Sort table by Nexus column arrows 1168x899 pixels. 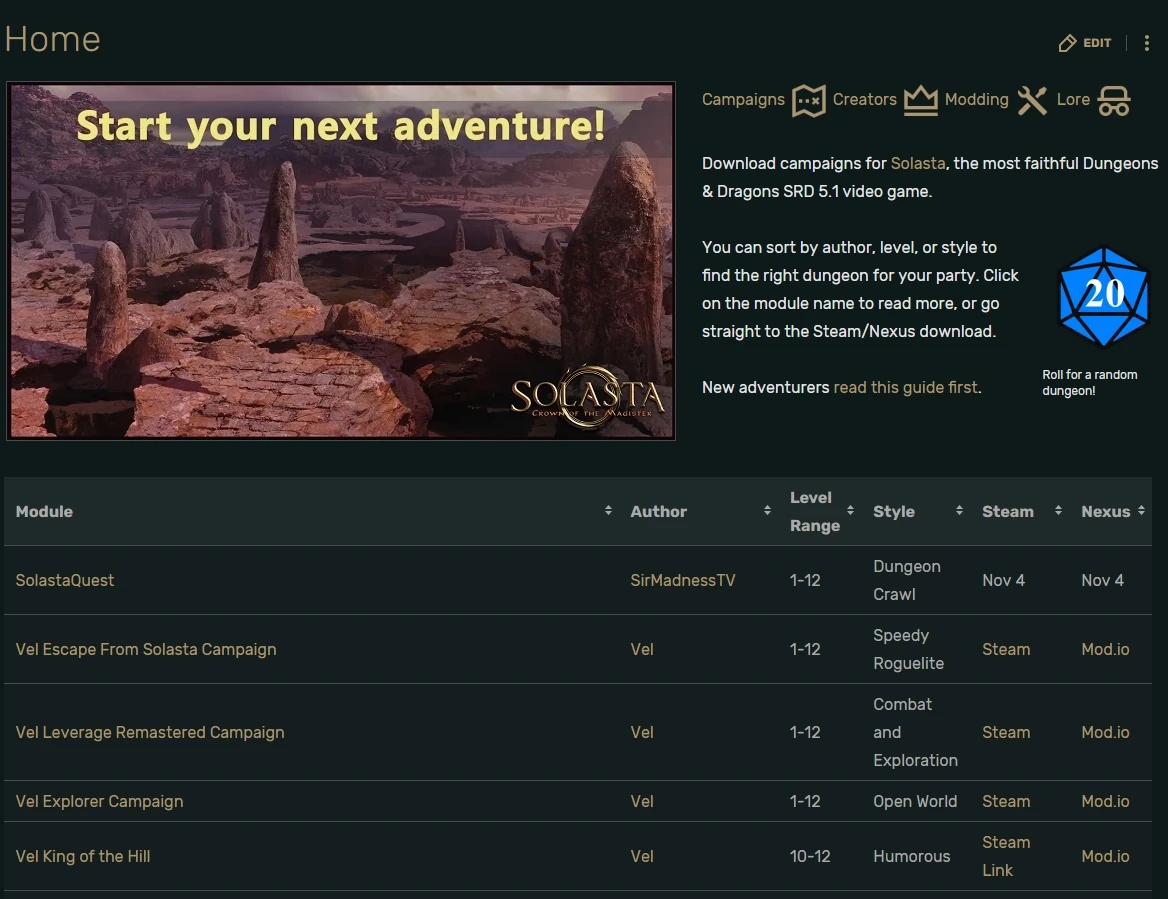point(1141,510)
